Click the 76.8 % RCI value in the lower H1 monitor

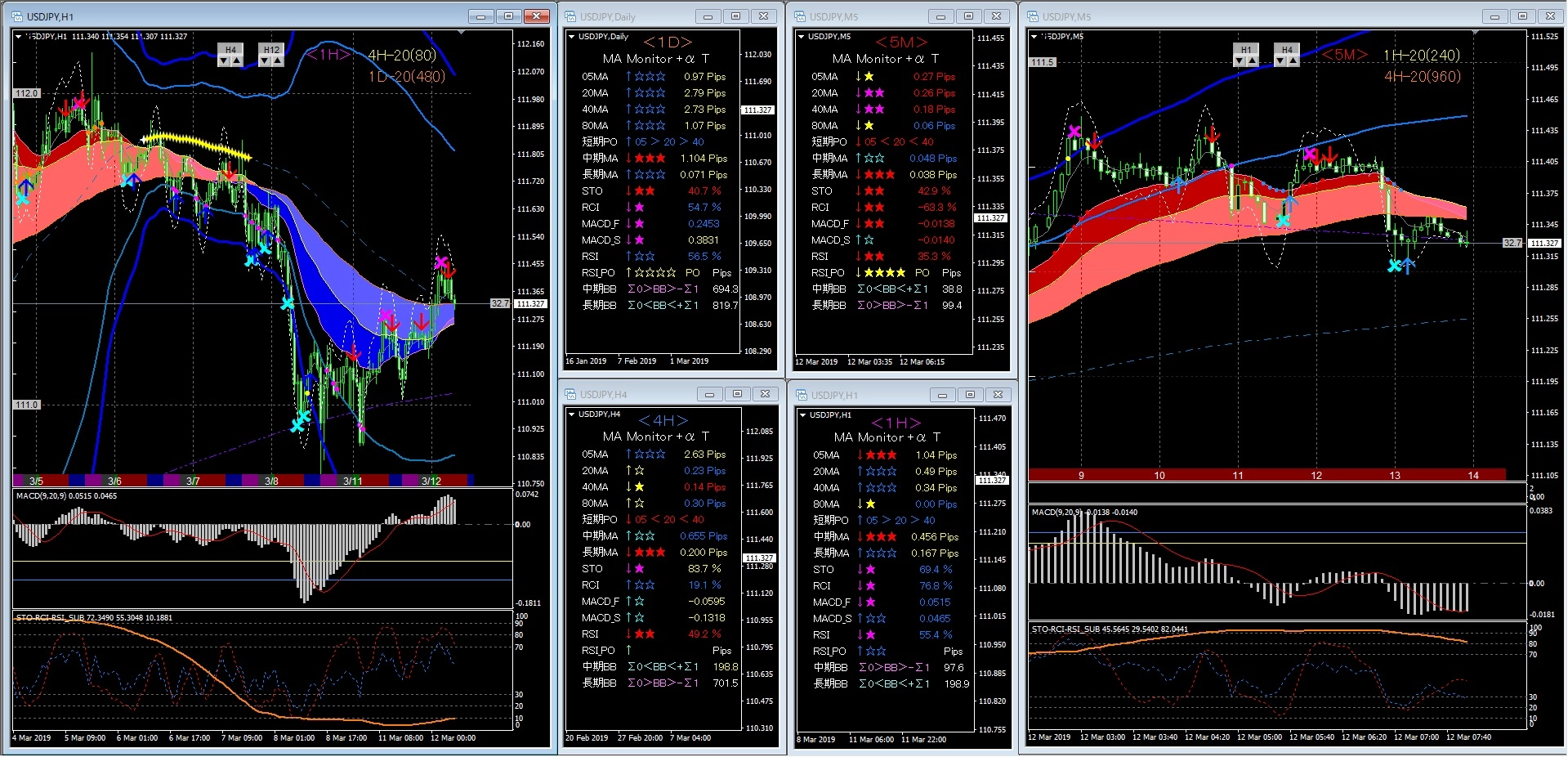click(x=936, y=586)
